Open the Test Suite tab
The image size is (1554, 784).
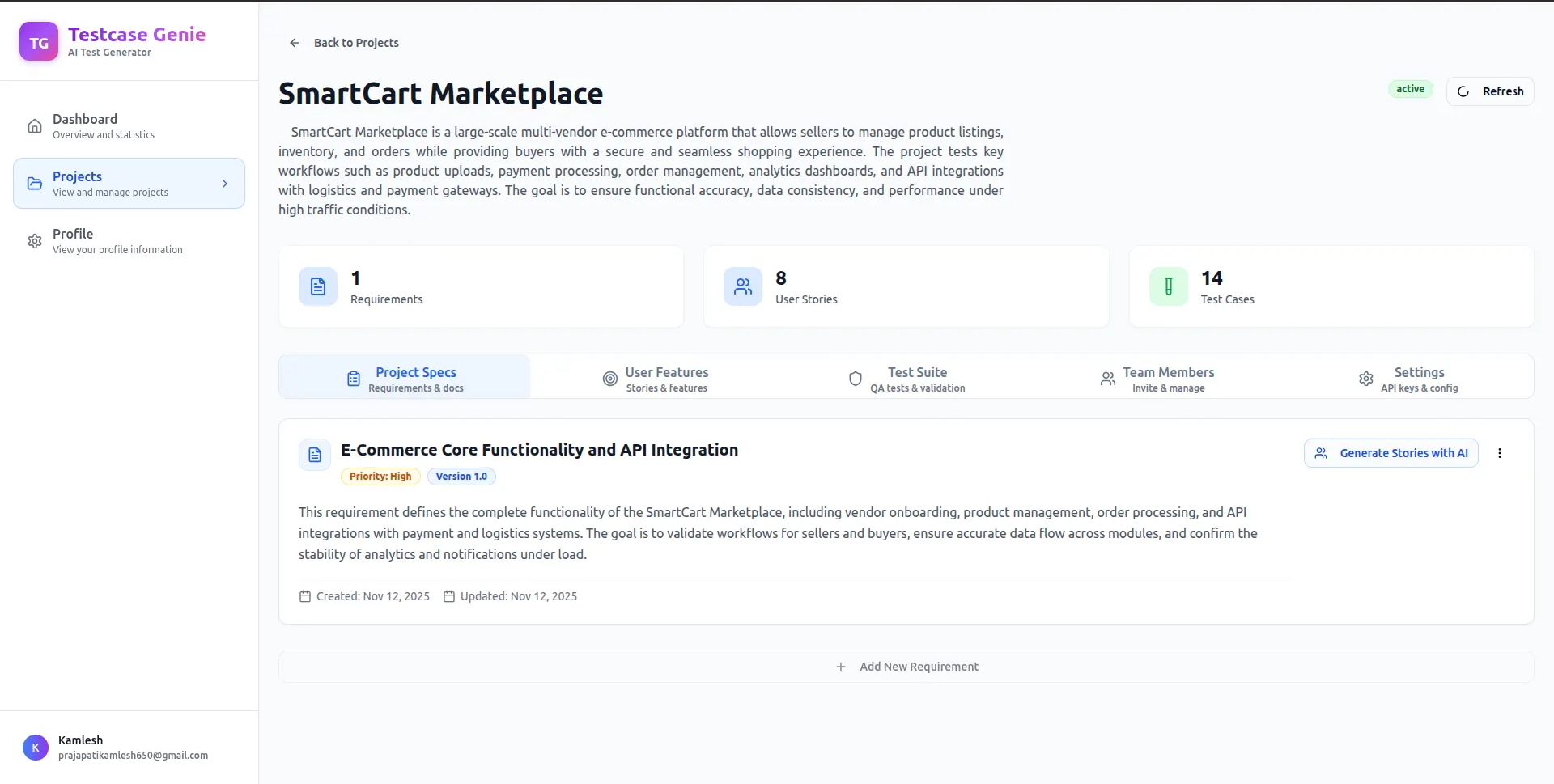[906, 379]
